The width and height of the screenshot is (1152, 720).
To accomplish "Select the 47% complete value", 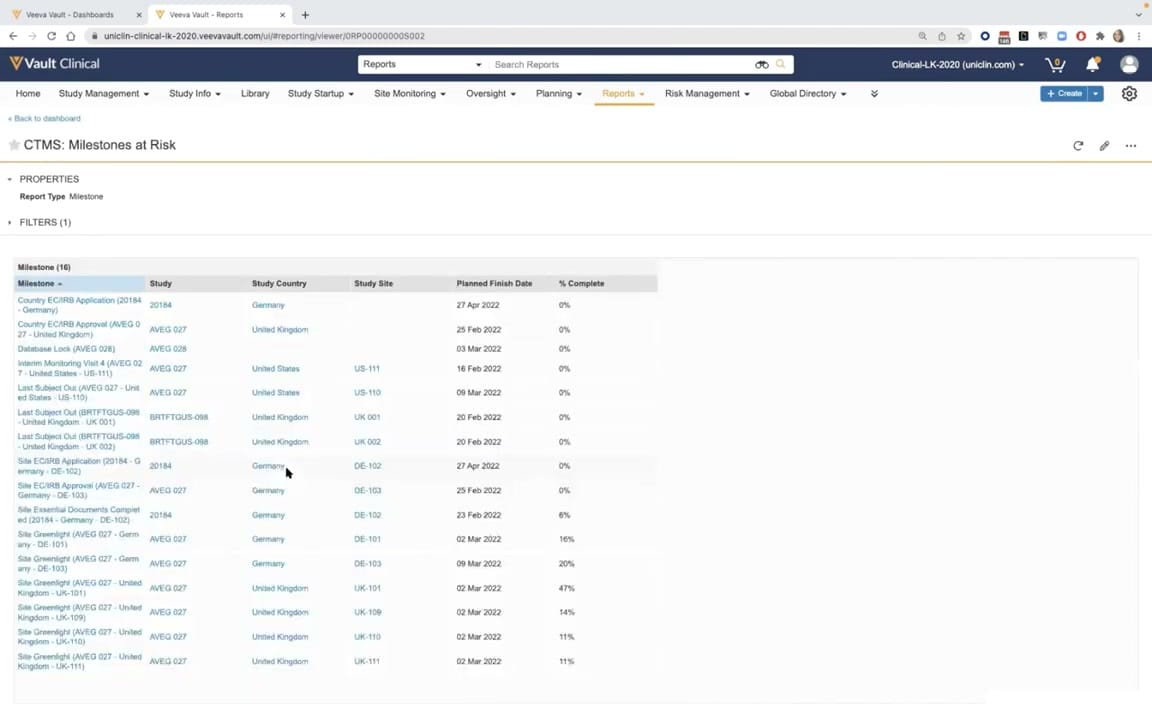I will 566,588.
